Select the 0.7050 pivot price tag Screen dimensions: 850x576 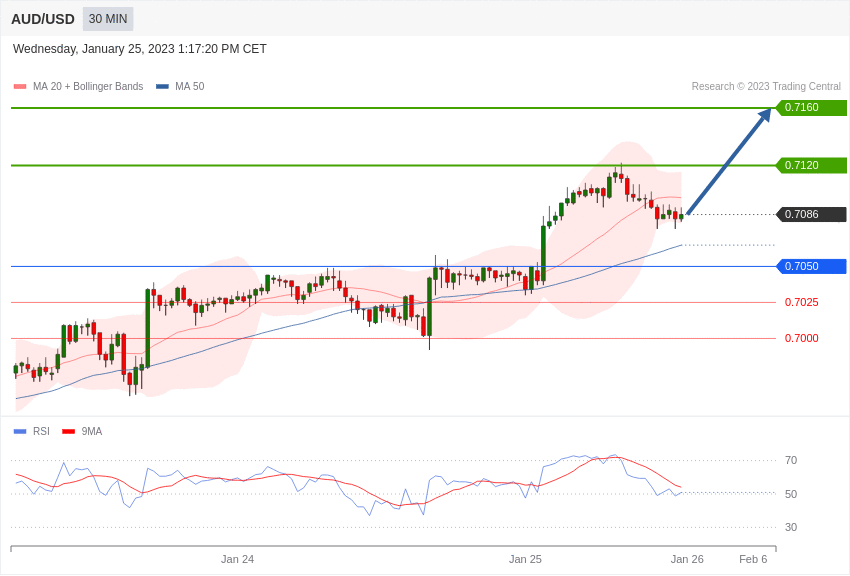click(812, 267)
